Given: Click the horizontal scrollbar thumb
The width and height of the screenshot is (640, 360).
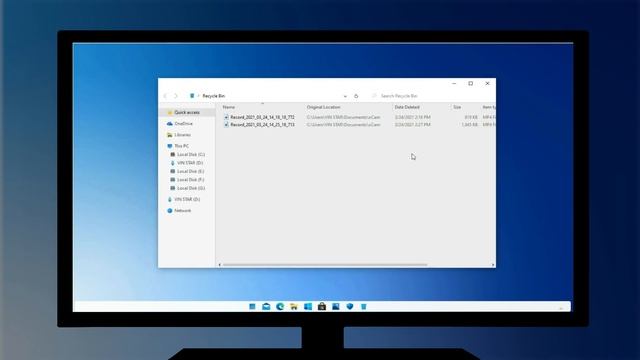Looking at the screenshot, I should (325, 265).
